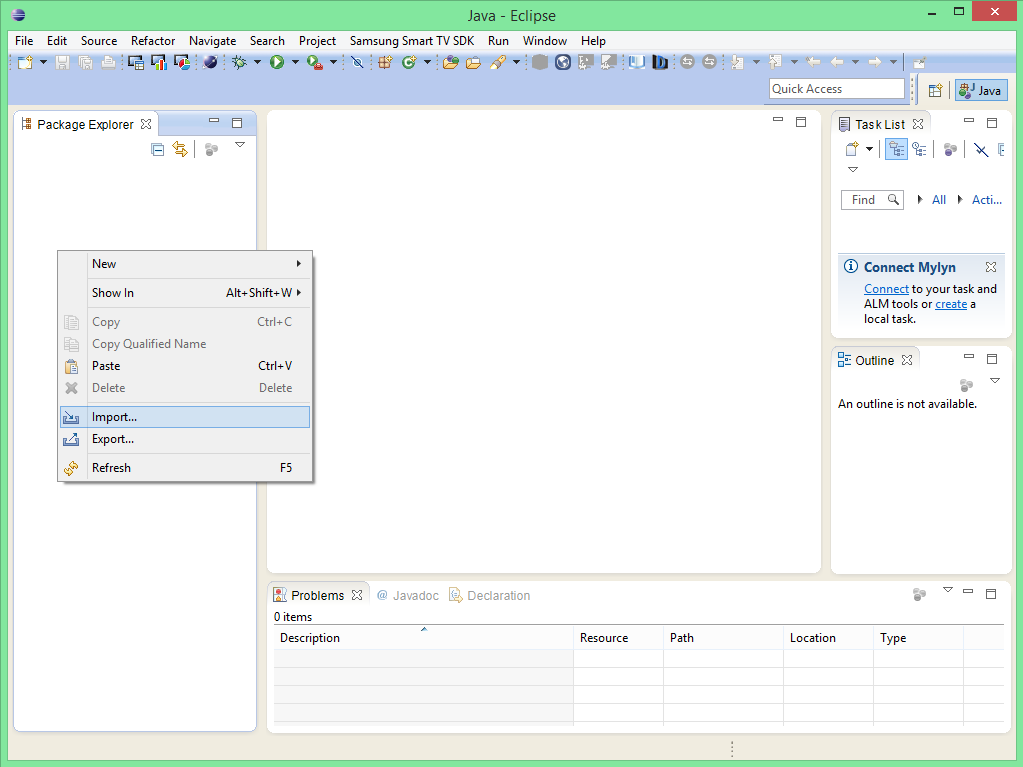Open the External Tools dropdown arrow

333,63
